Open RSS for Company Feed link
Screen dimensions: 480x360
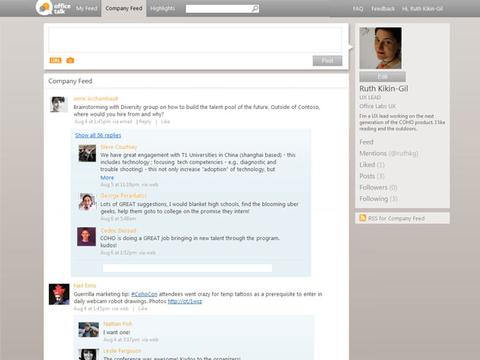pyautogui.click(x=396, y=218)
